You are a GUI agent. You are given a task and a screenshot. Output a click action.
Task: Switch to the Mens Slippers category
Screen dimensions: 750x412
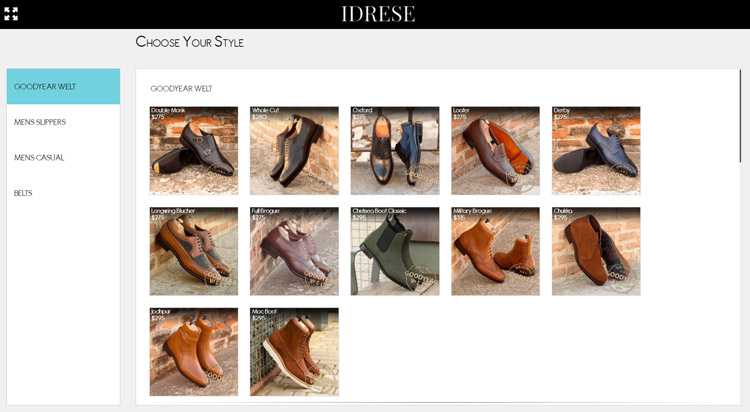pos(63,122)
